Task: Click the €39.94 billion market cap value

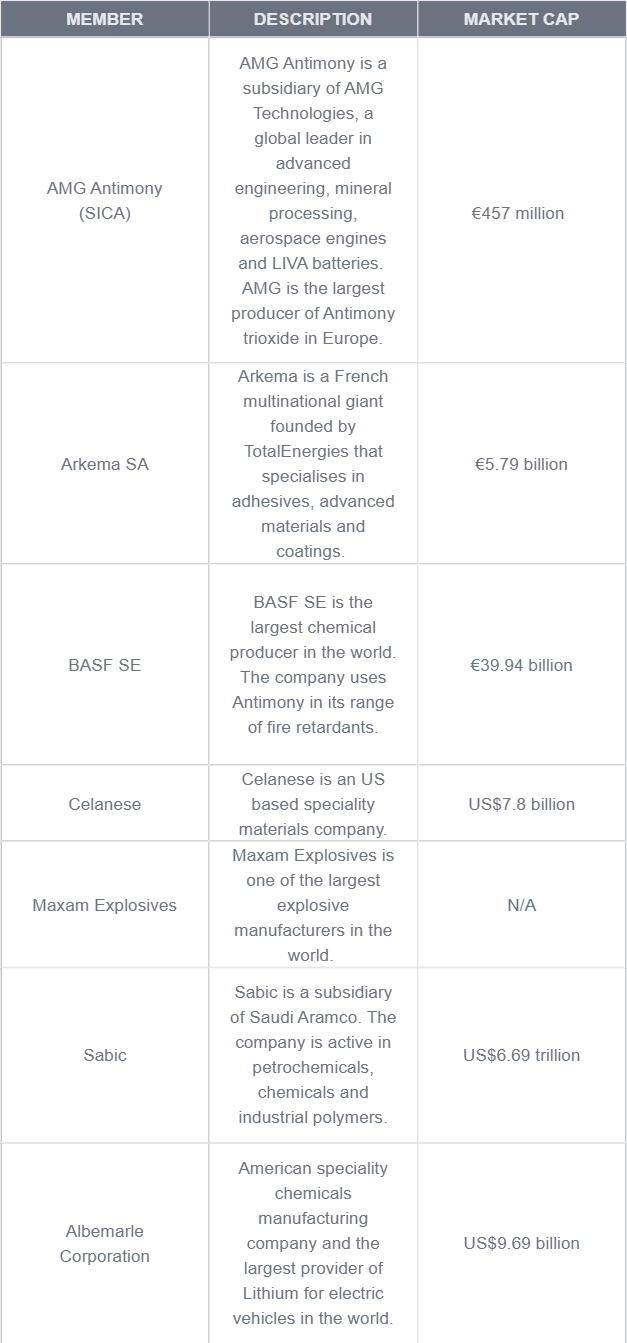Action: [521, 665]
